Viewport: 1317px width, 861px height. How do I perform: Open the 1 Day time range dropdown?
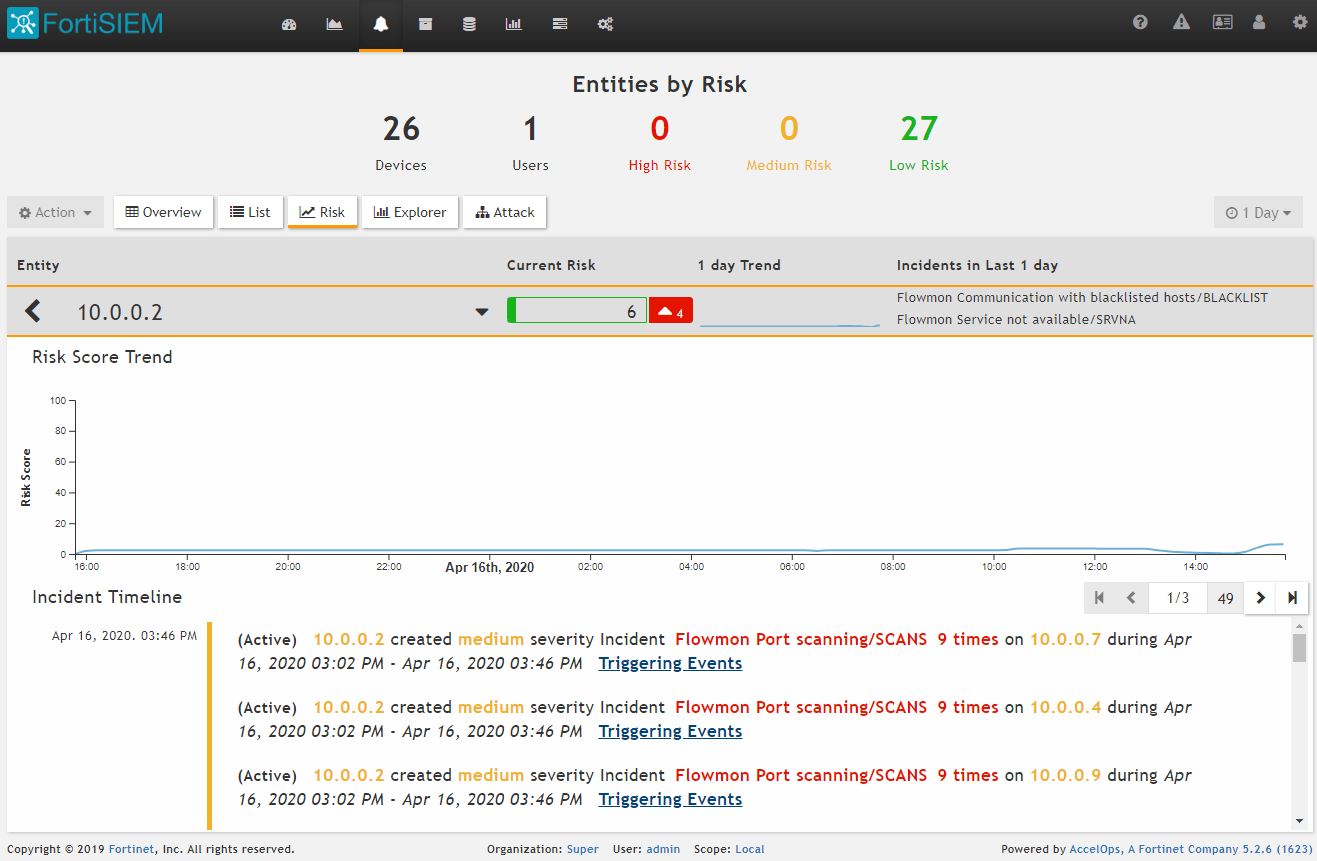tap(1258, 213)
